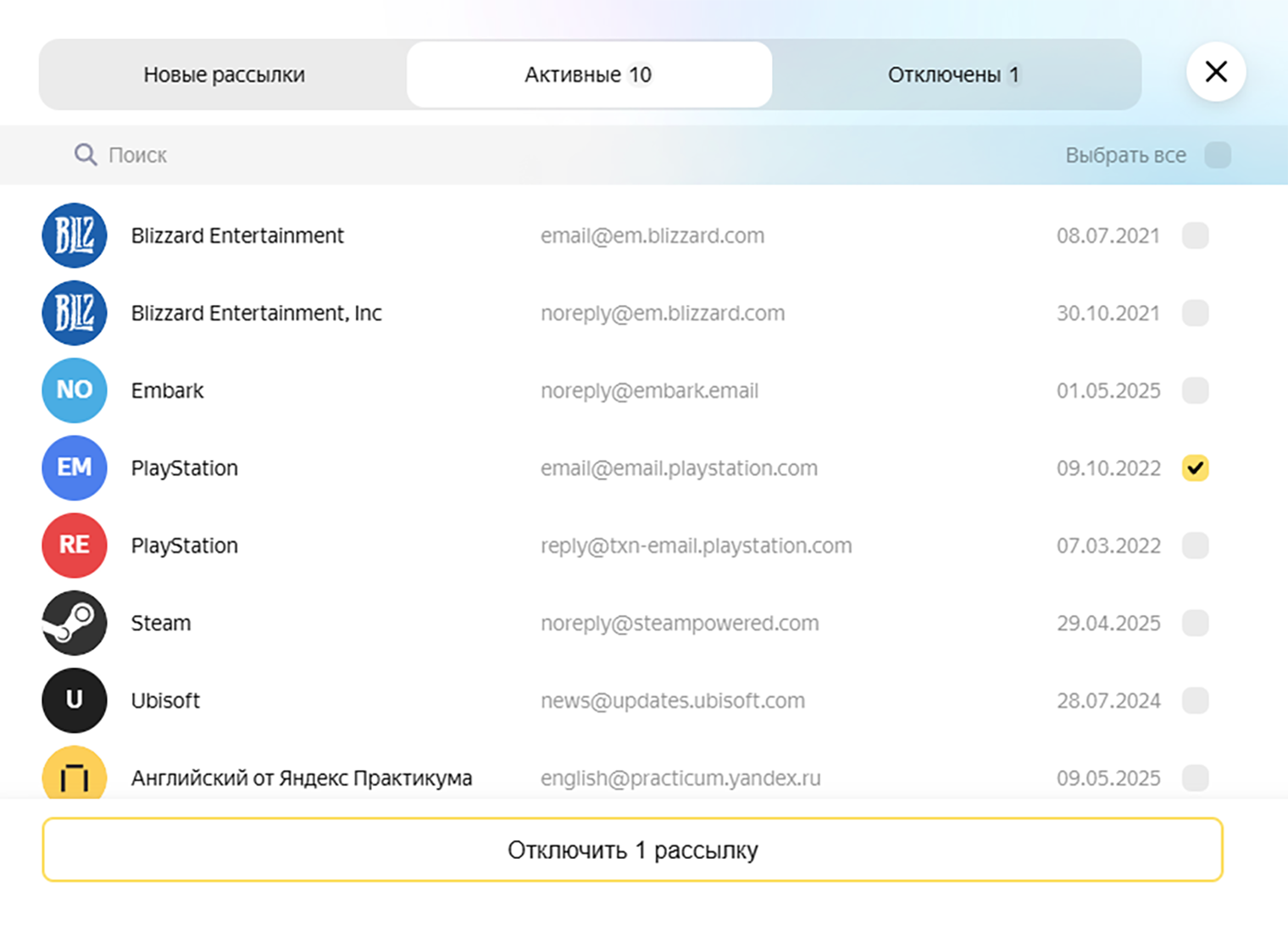Click the date 08.07.2021
This screenshot has width=1288, height=942.
pos(1108,235)
